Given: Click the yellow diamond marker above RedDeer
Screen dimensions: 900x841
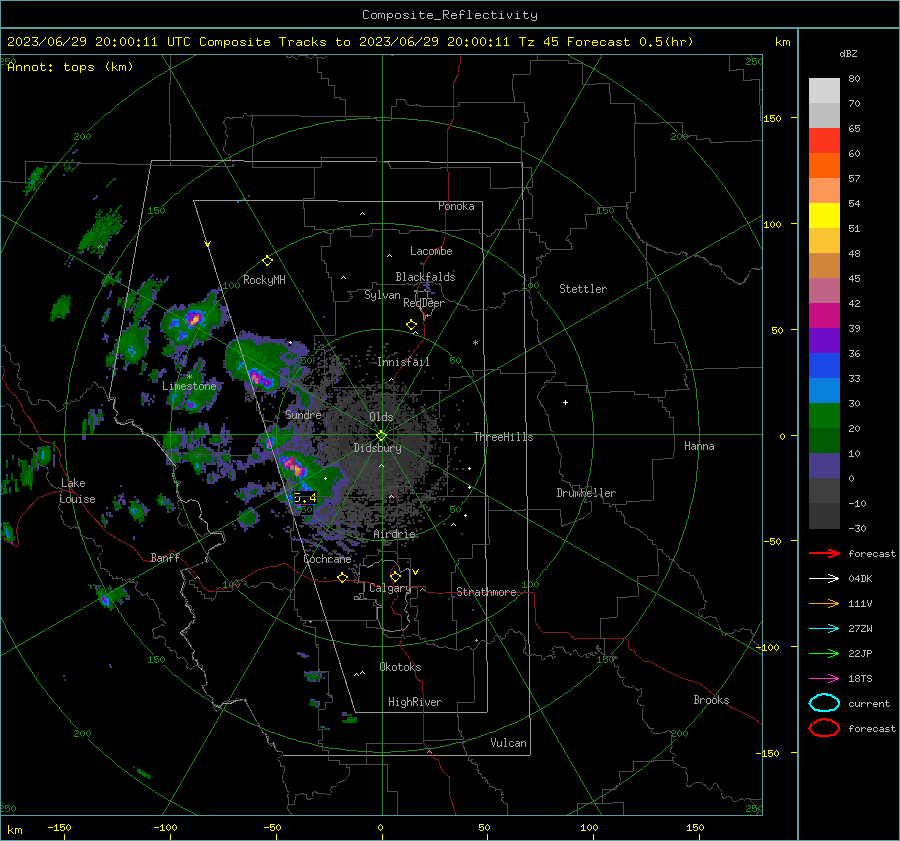Looking at the screenshot, I should click(x=411, y=325).
